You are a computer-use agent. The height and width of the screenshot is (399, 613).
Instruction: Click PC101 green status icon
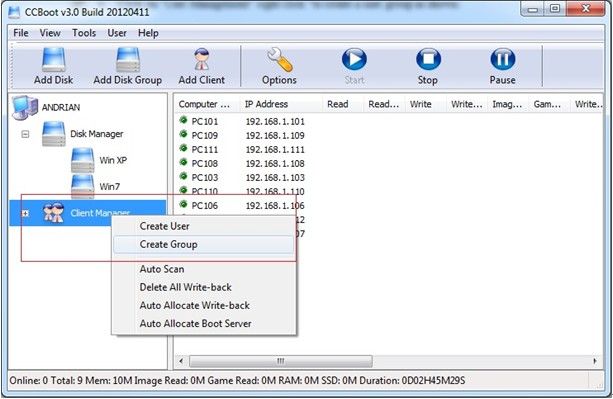point(183,120)
